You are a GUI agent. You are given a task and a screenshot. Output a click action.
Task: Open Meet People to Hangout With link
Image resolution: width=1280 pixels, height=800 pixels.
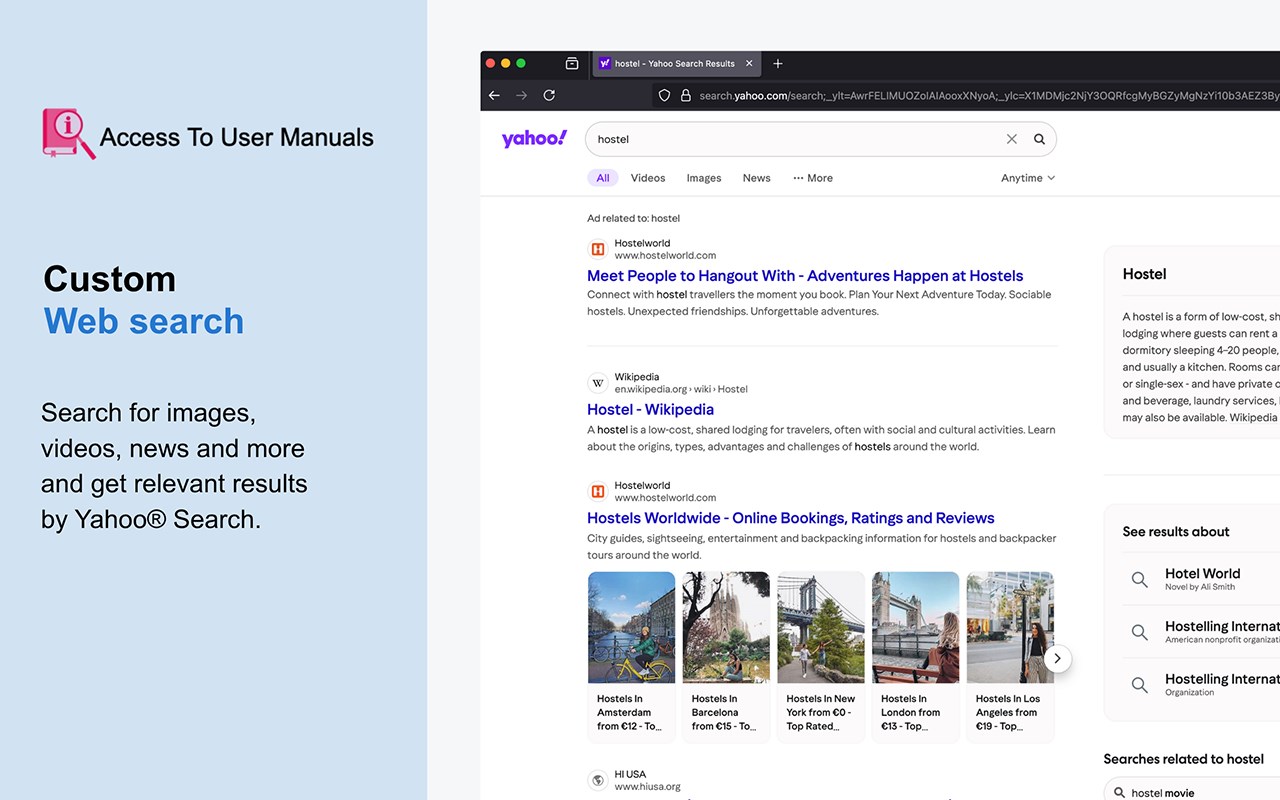(x=805, y=276)
